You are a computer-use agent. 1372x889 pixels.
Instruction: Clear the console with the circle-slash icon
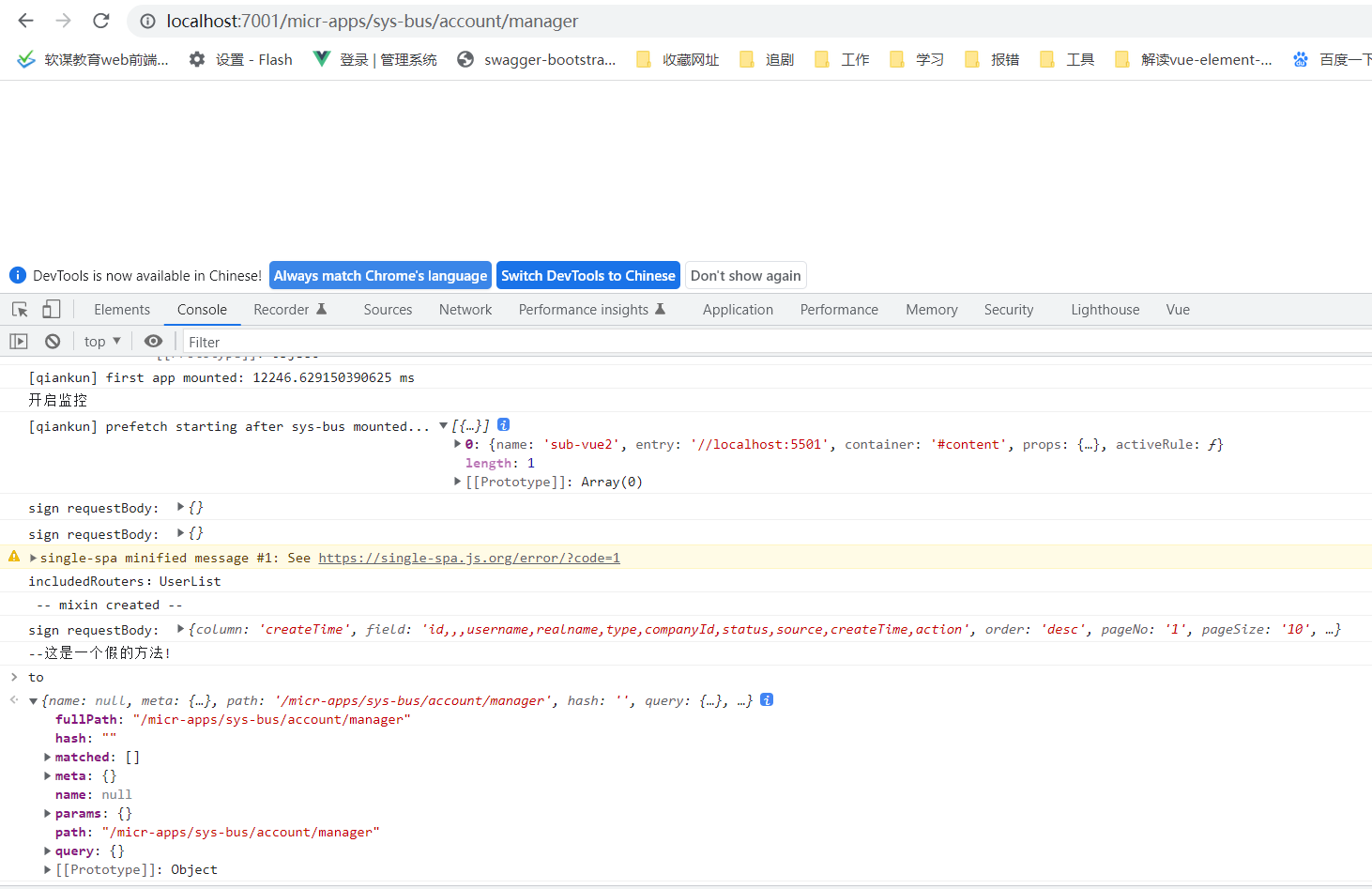pos(53,341)
